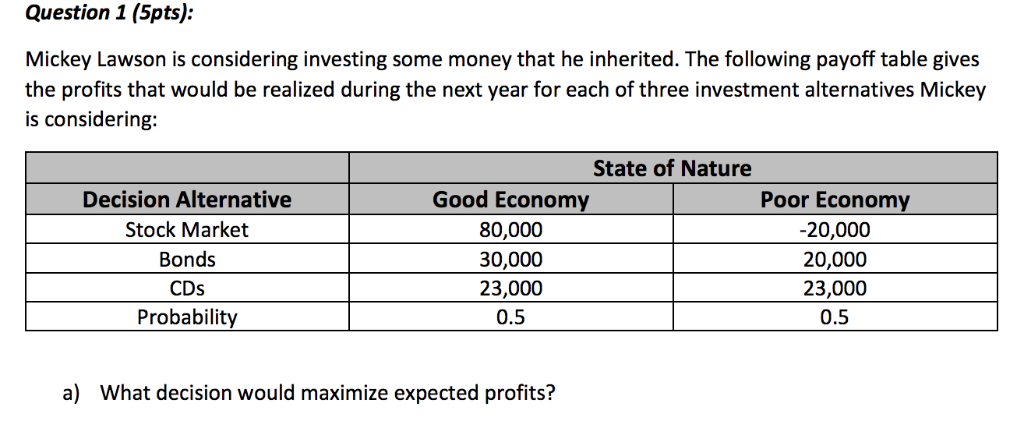
Task: Click the 0.5 probability under Good Economy
Action: click(511, 317)
